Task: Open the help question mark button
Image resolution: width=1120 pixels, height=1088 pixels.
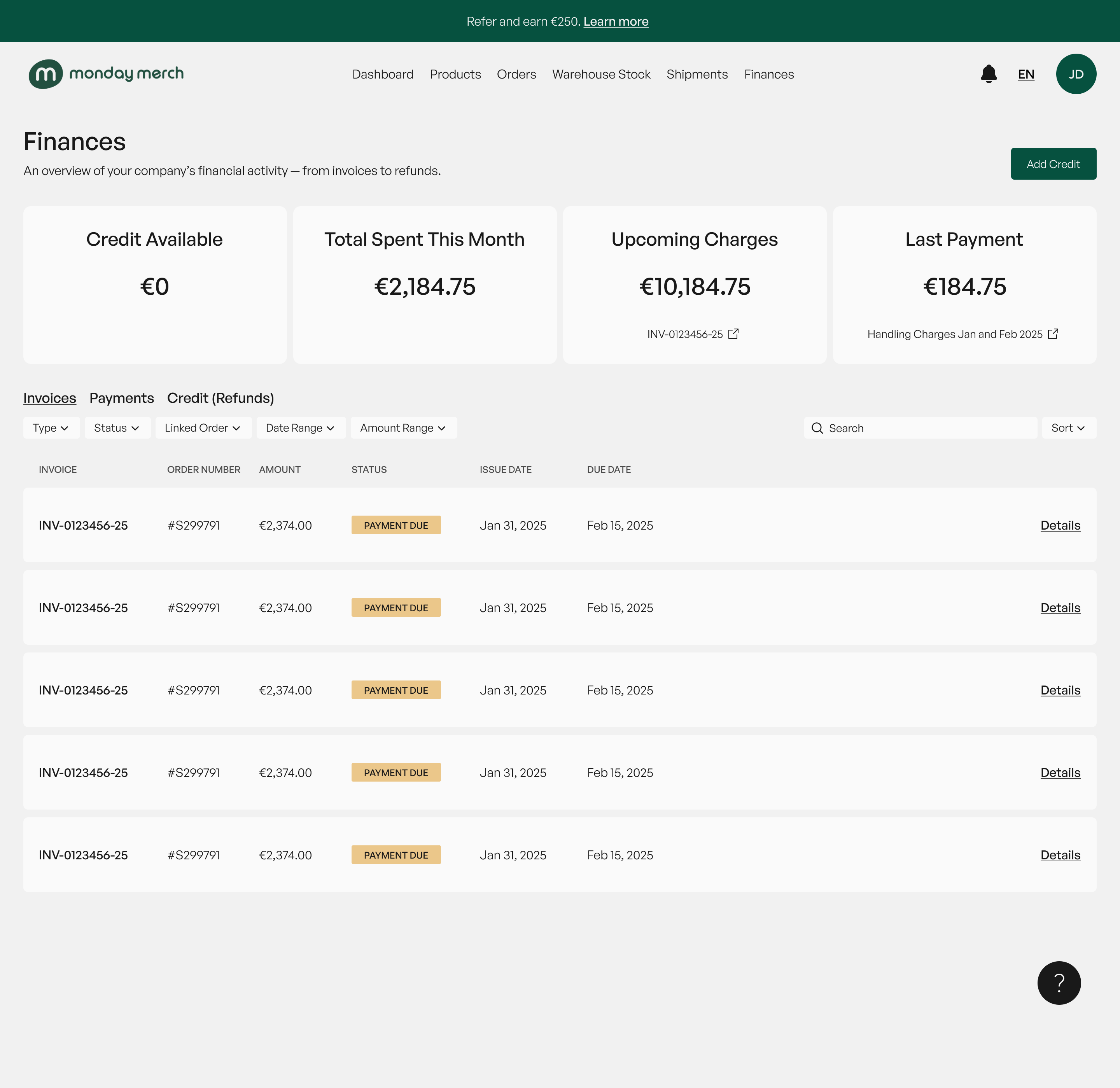Action: [1059, 982]
